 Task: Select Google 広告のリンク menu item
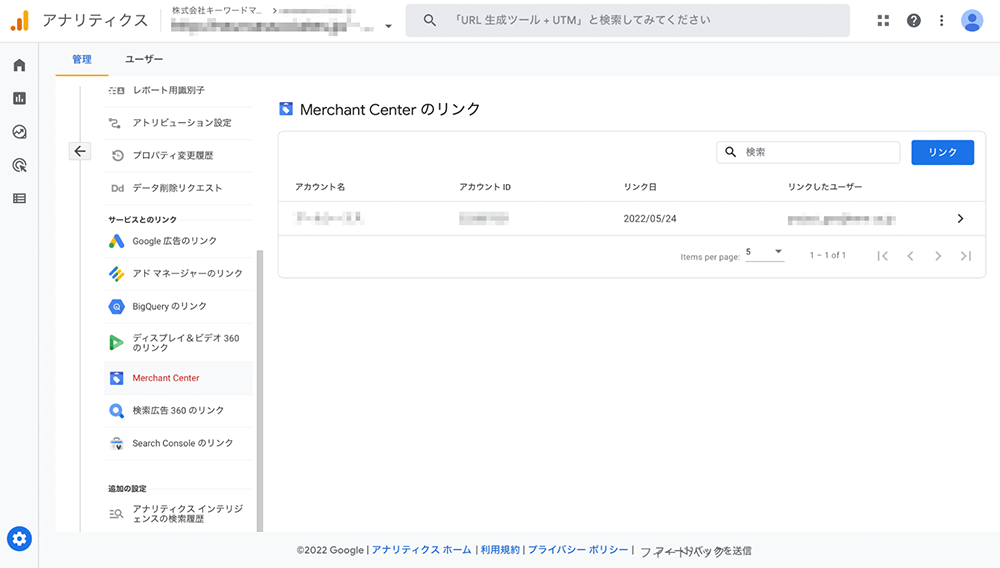(x=179, y=241)
